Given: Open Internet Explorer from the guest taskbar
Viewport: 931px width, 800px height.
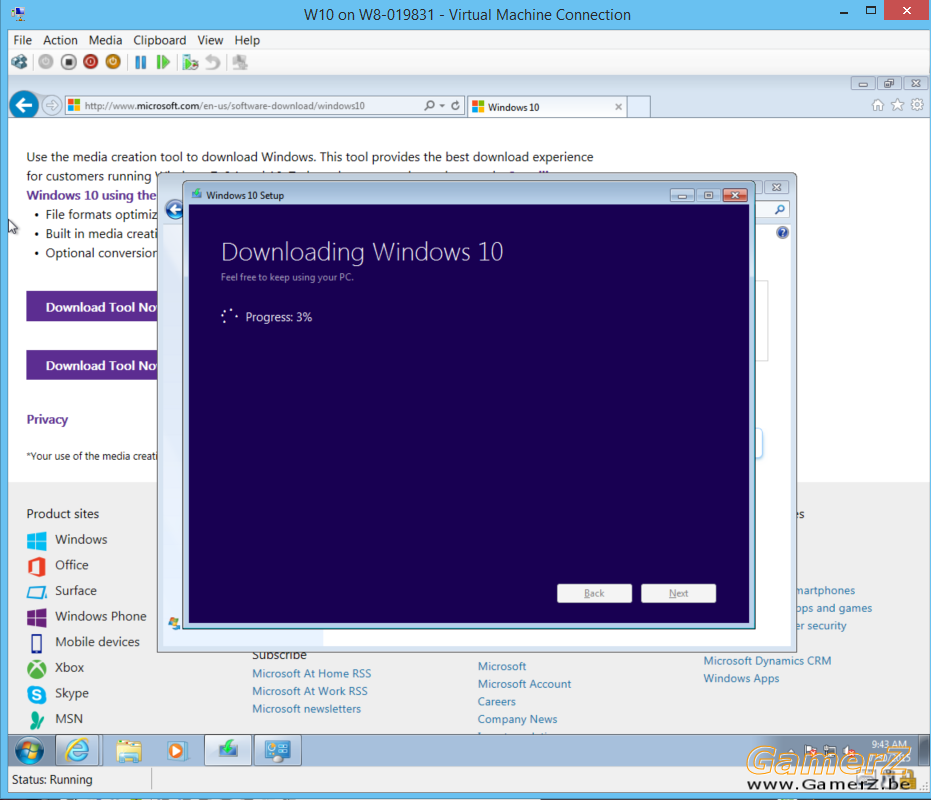Looking at the screenshot, I should 77,751.
